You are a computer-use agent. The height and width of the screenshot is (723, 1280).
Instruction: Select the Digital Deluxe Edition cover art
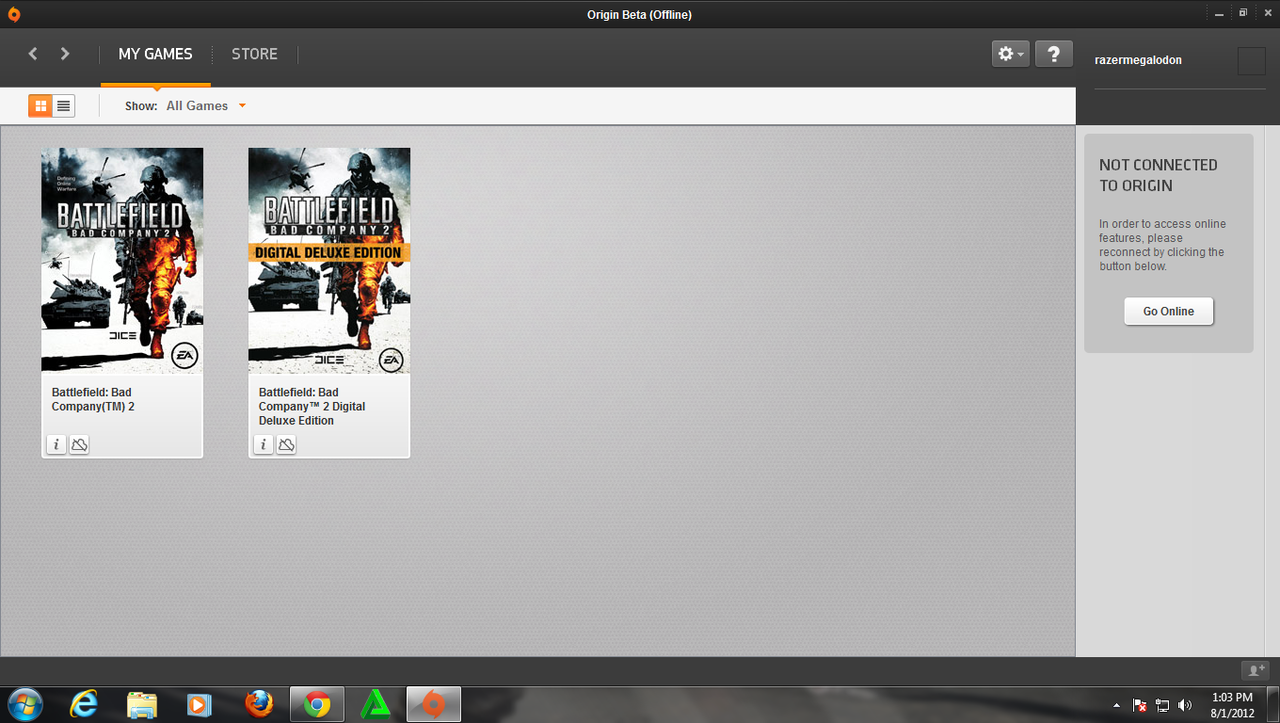point(329,260)
